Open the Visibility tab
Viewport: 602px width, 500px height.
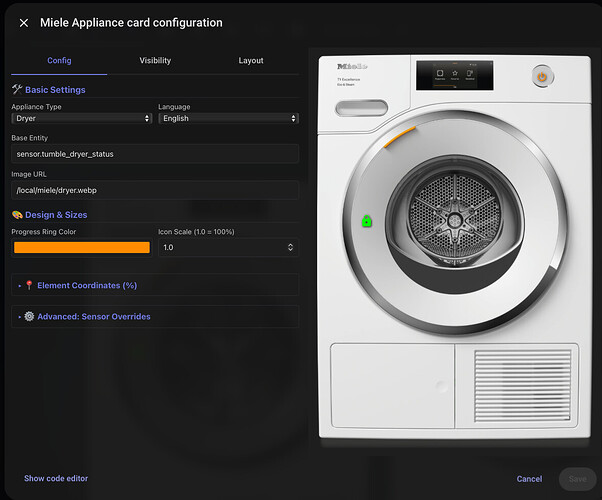pyautogui.click(x=155, y=60)
